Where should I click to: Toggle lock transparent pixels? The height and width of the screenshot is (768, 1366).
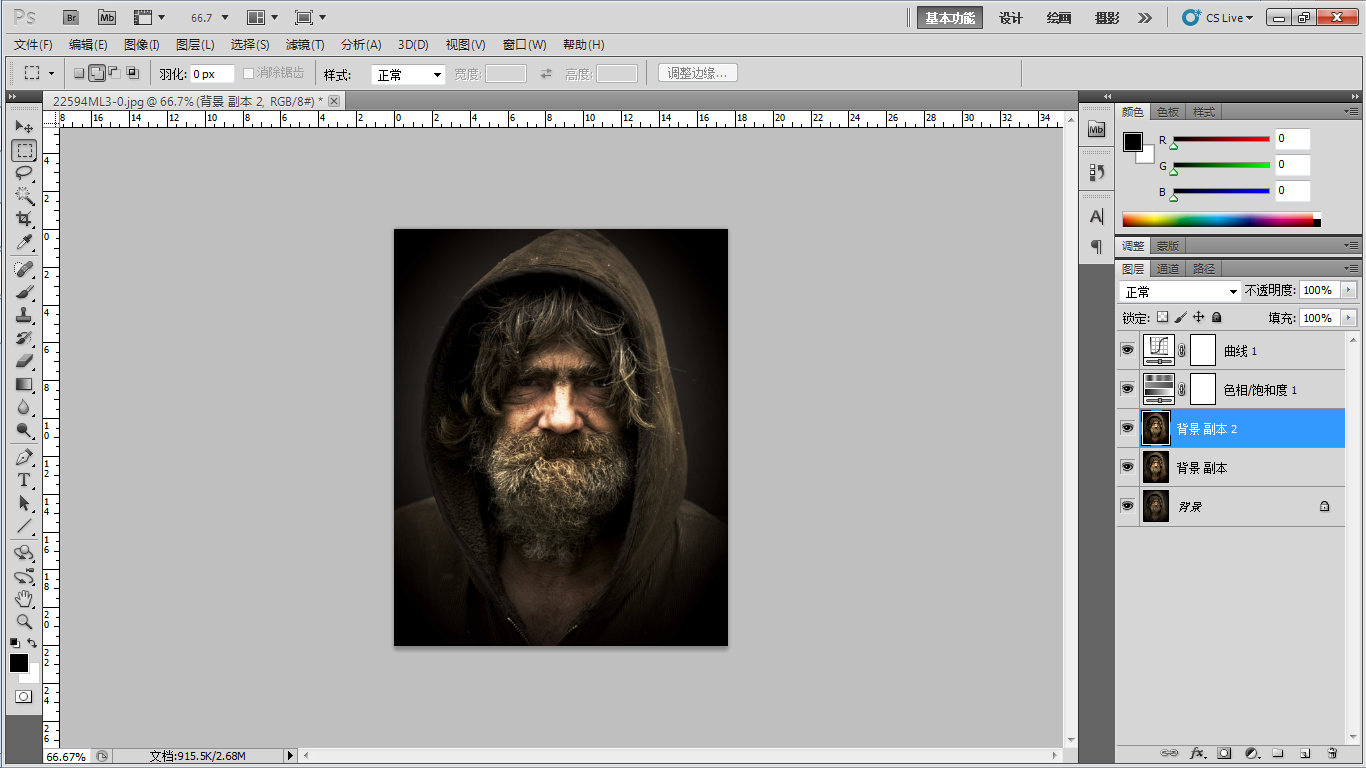coord(1162,317)
